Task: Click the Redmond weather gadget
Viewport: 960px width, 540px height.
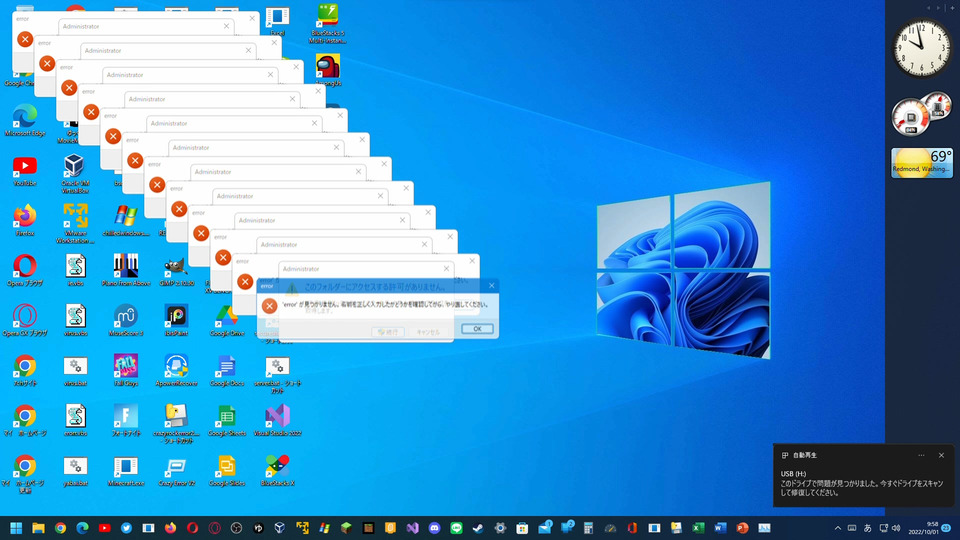Action: click(922, 163)
